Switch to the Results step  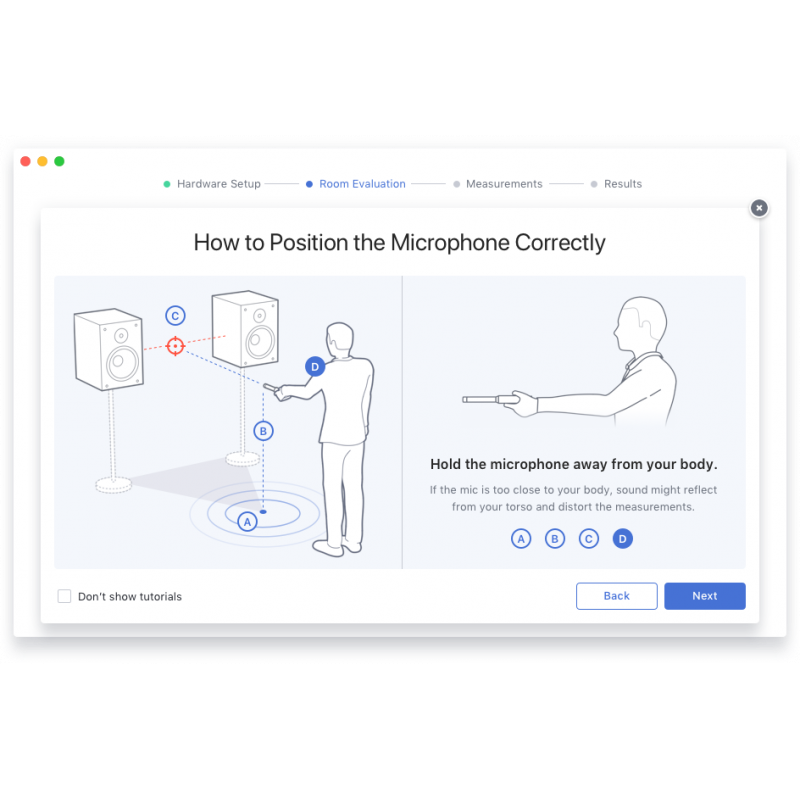tap(622, 184)
